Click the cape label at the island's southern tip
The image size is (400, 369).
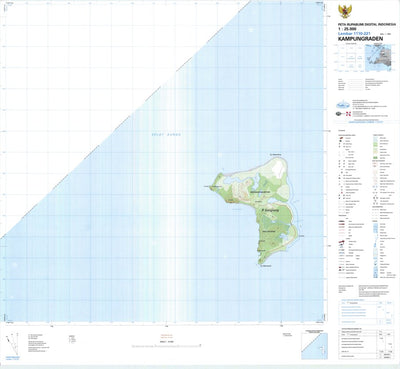tap(266, 266)
